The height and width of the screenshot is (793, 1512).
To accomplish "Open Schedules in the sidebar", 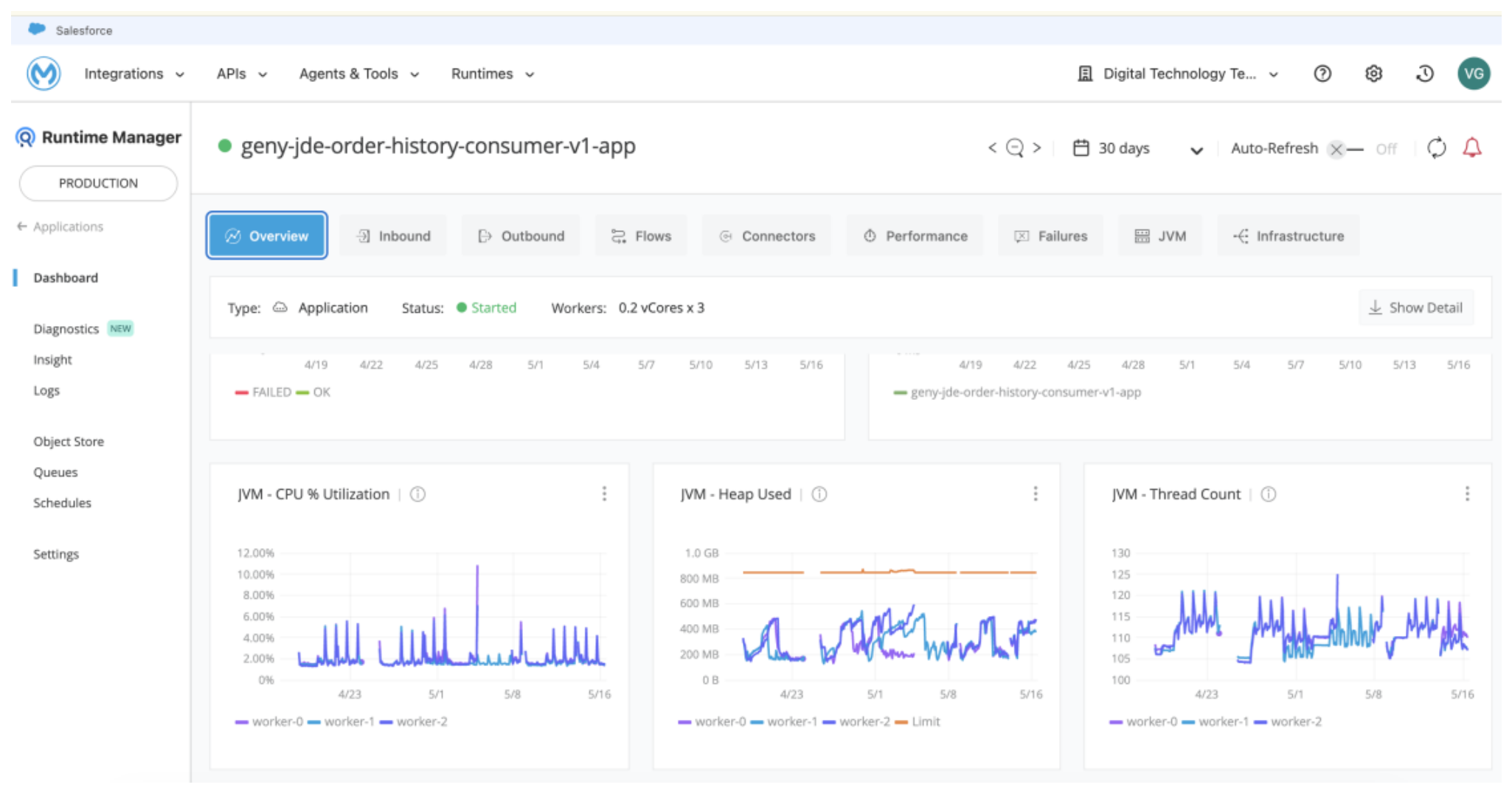I will click(x=62, y=503).
